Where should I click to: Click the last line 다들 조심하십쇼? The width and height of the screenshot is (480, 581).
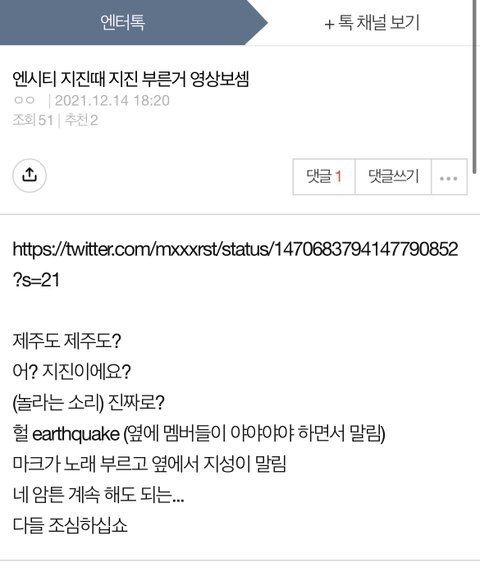(x=70, y=525)
